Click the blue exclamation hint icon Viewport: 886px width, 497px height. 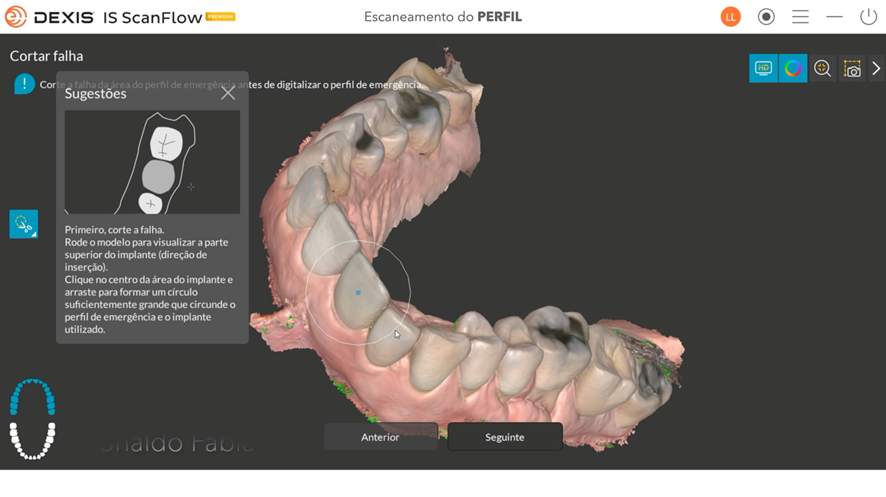pos(24,84)
